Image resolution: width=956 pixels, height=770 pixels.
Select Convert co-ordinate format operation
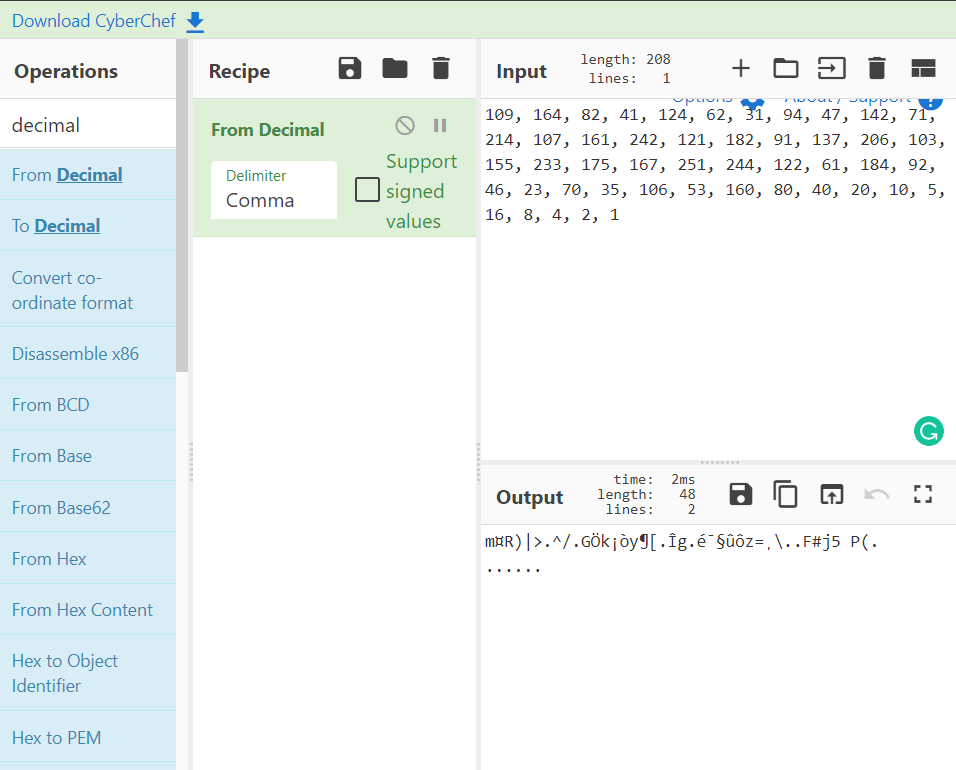(x=88, y=290)
